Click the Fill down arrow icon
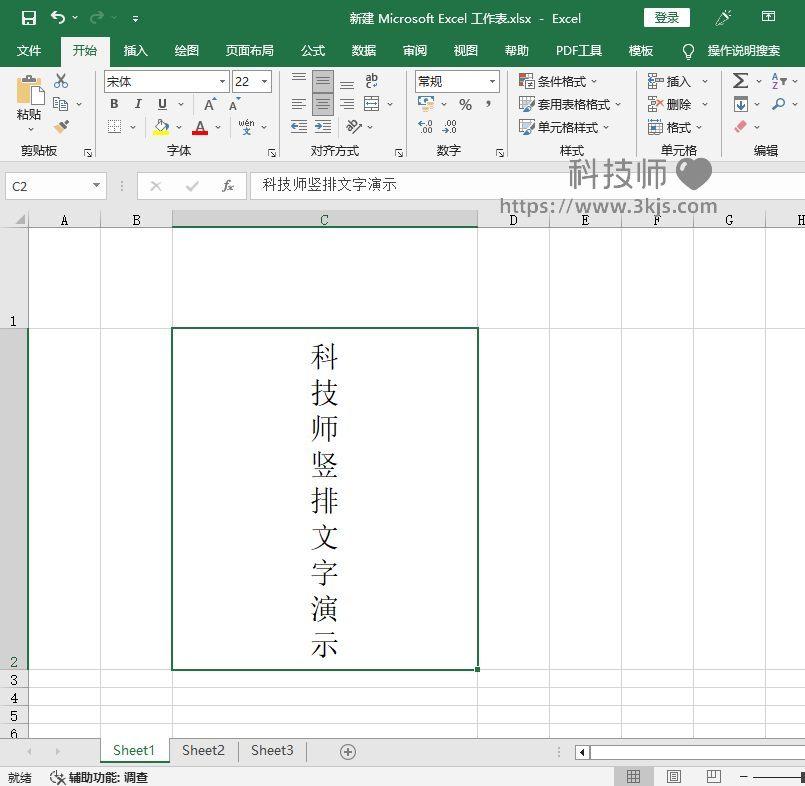 click(740, 104)
